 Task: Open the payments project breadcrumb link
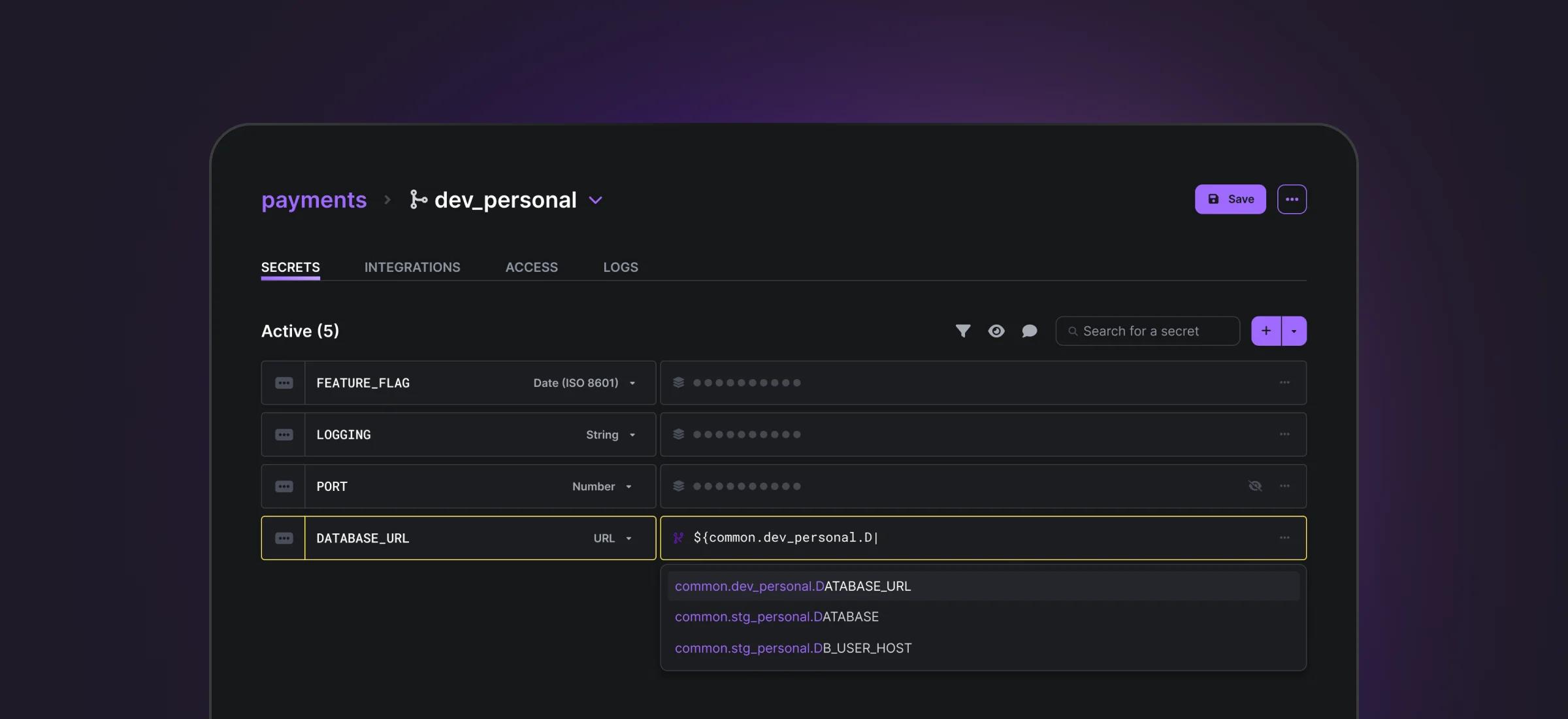point(314,200)
